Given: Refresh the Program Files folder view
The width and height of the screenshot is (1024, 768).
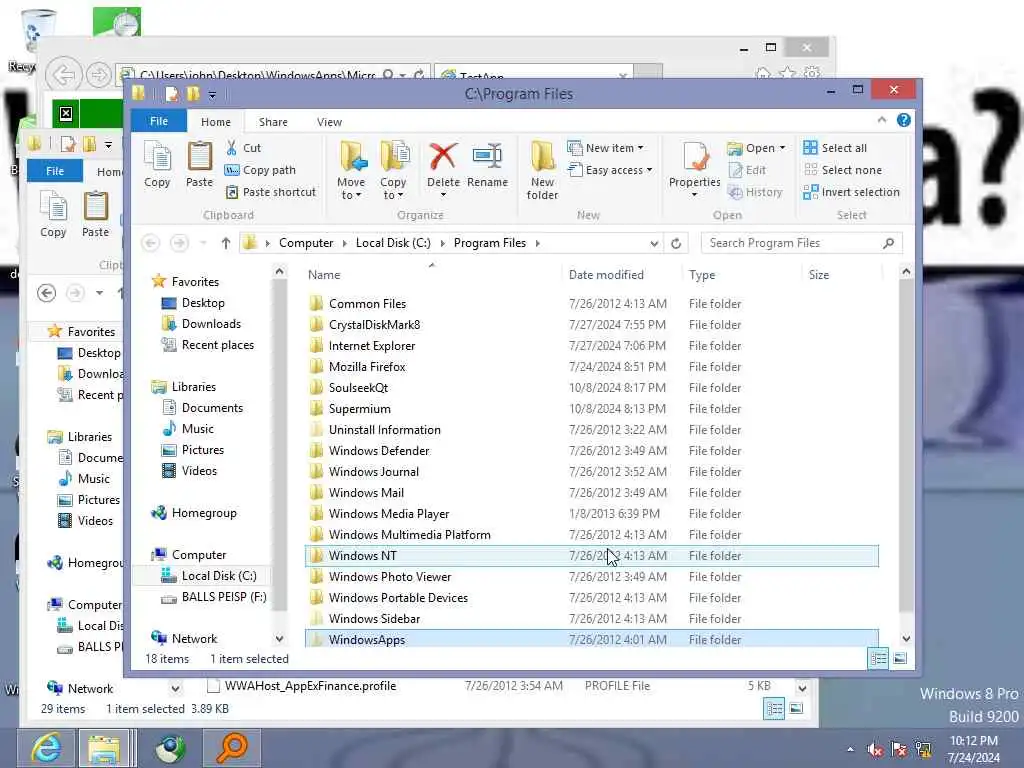Looking at the screenshot, I should pyautogui.click(x=676, y=244).
